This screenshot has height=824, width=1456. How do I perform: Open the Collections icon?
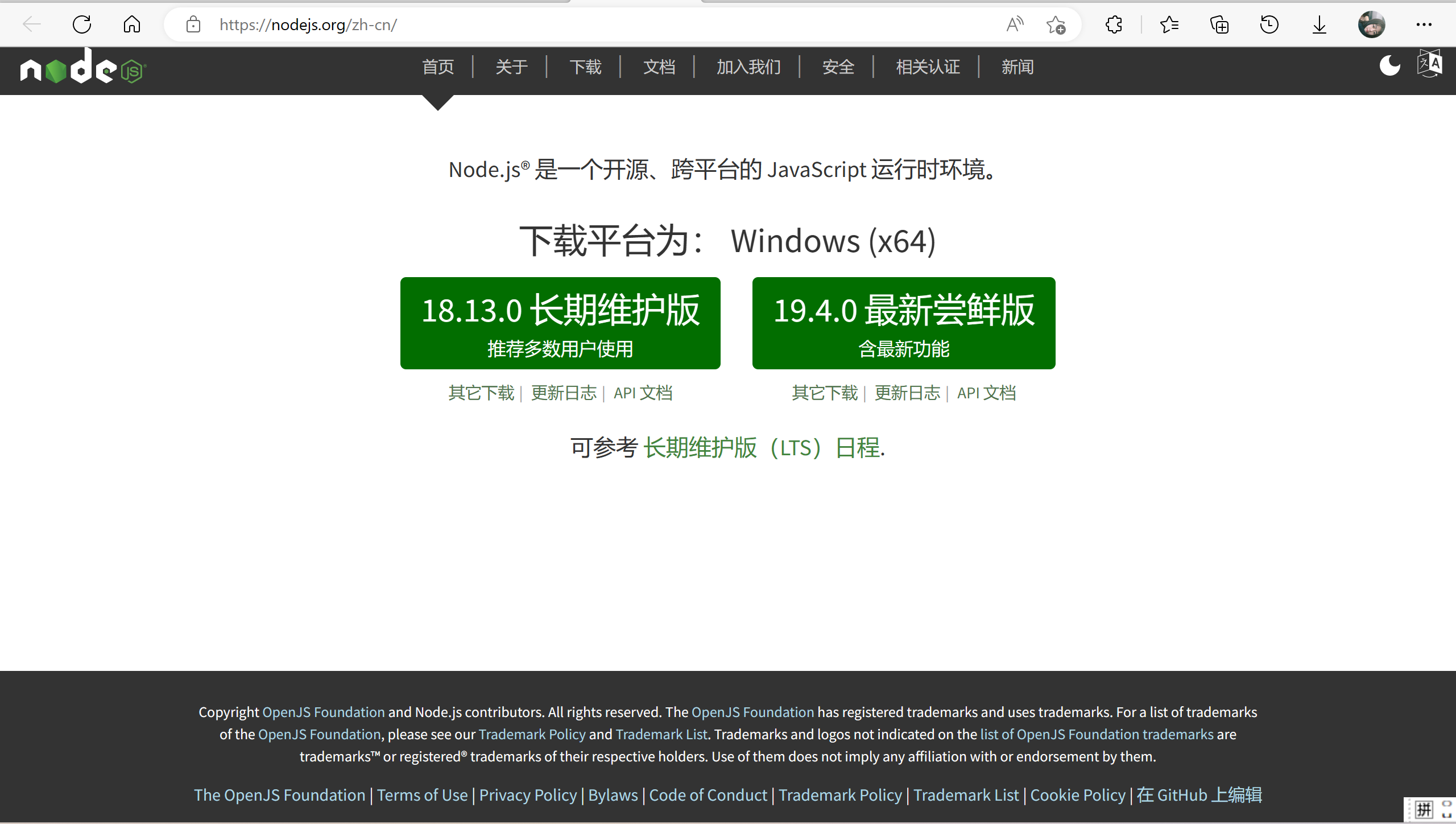click(1219, 24)
